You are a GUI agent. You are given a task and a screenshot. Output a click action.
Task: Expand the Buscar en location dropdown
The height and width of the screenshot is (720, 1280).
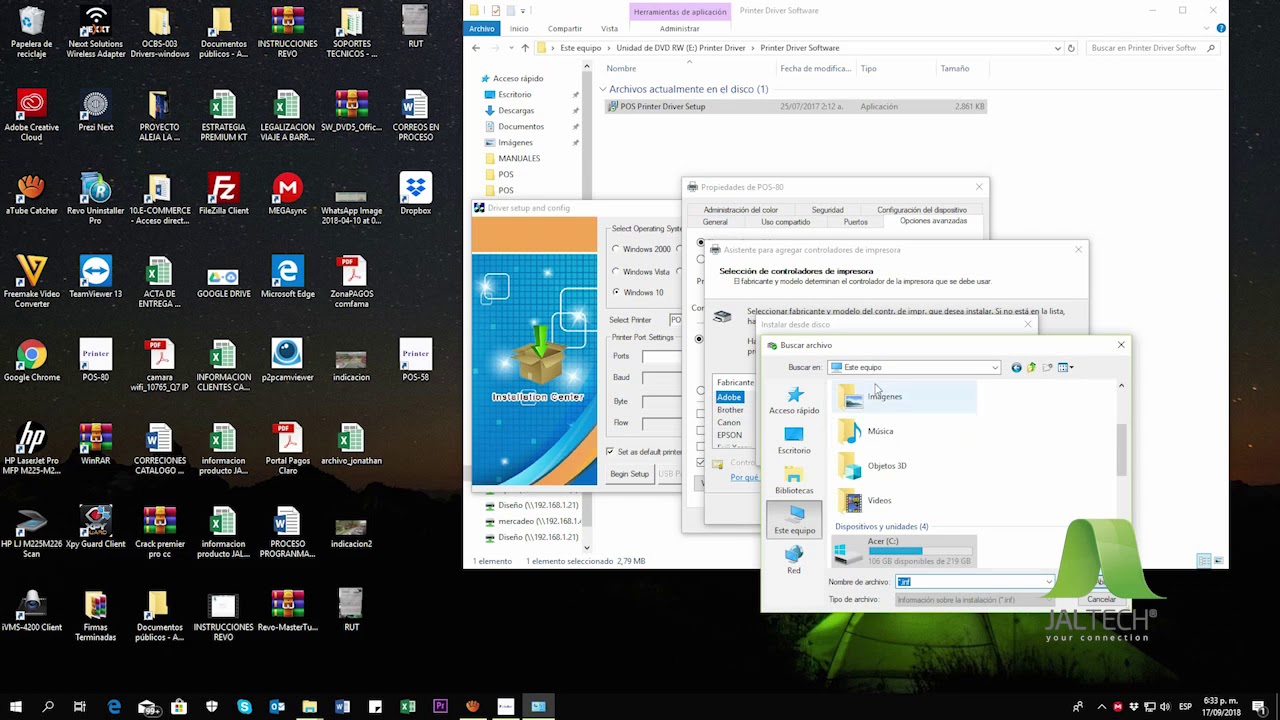(995, 367)
